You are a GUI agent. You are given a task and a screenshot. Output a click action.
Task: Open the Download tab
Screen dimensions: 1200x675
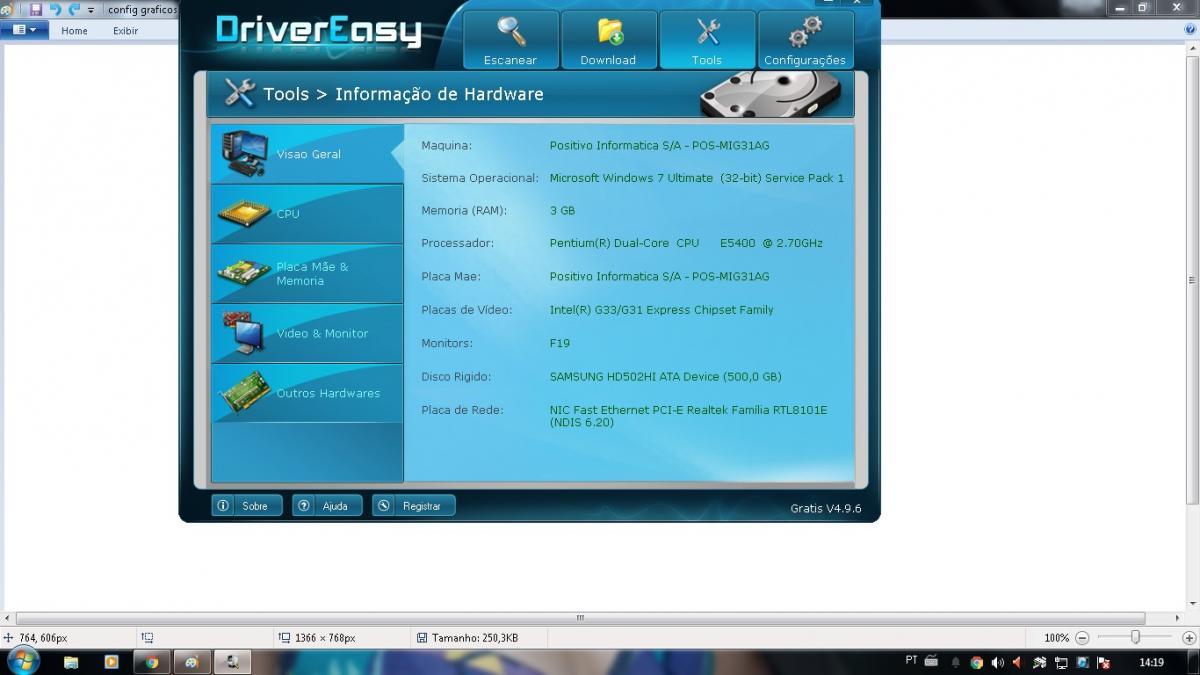(x=608, y=40)
